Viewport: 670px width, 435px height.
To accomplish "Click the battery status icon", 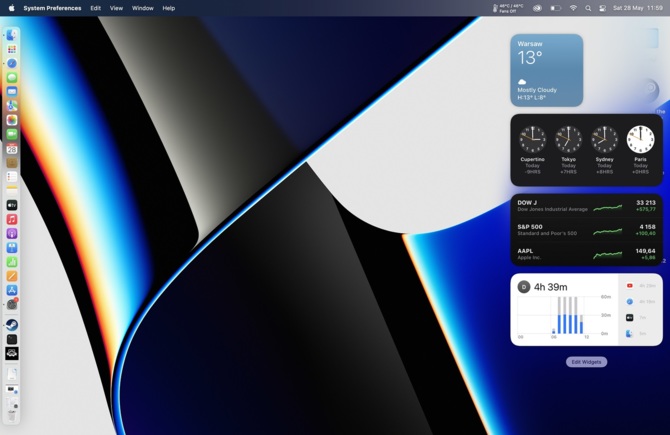I will coord(555,8).
